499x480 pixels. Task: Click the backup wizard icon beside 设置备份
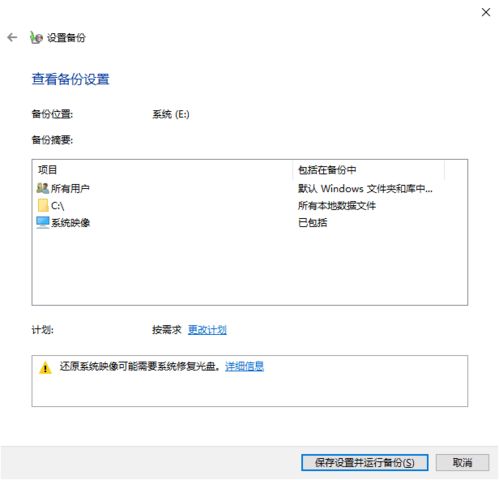(36, 37)
